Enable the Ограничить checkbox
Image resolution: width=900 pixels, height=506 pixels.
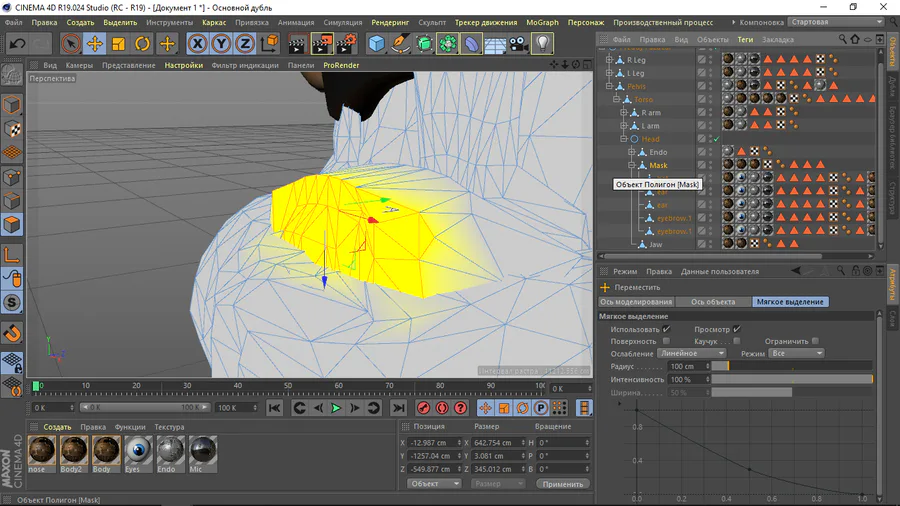click(x=815, y=341)
